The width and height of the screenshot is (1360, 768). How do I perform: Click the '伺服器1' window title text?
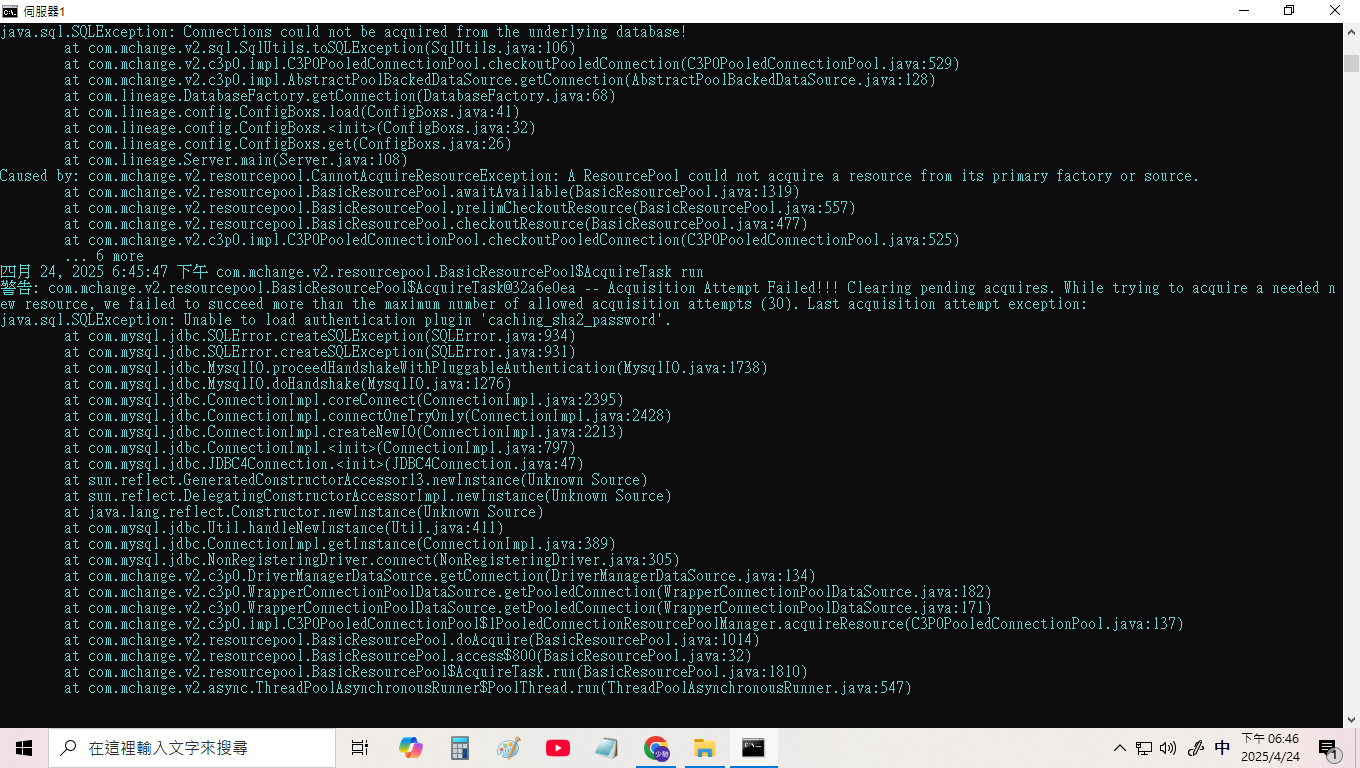pos(44,11)
